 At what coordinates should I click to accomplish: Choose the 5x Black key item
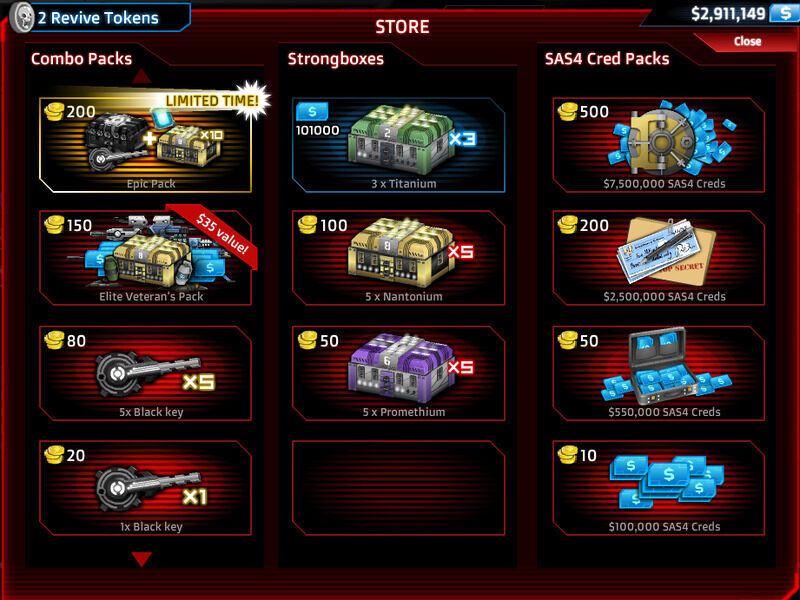pyautogui.click(x=145, y=374)
